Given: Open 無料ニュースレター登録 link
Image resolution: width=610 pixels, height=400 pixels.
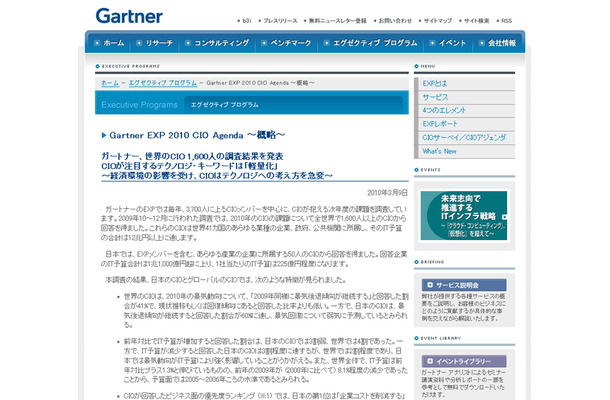Looking at the screenshot, I should pos(338,21).
